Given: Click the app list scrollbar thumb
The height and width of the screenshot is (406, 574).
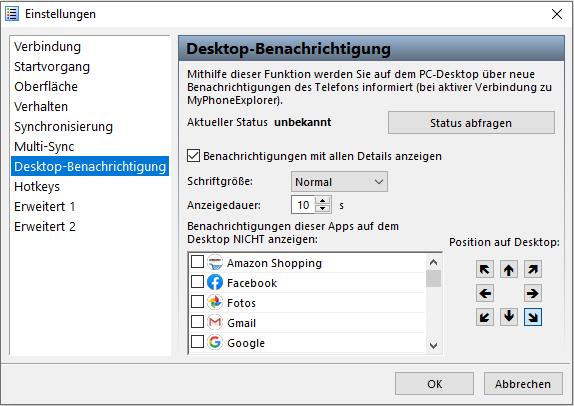Looking at the screenshot, I should pyautogui.click(x=433, y=279).
